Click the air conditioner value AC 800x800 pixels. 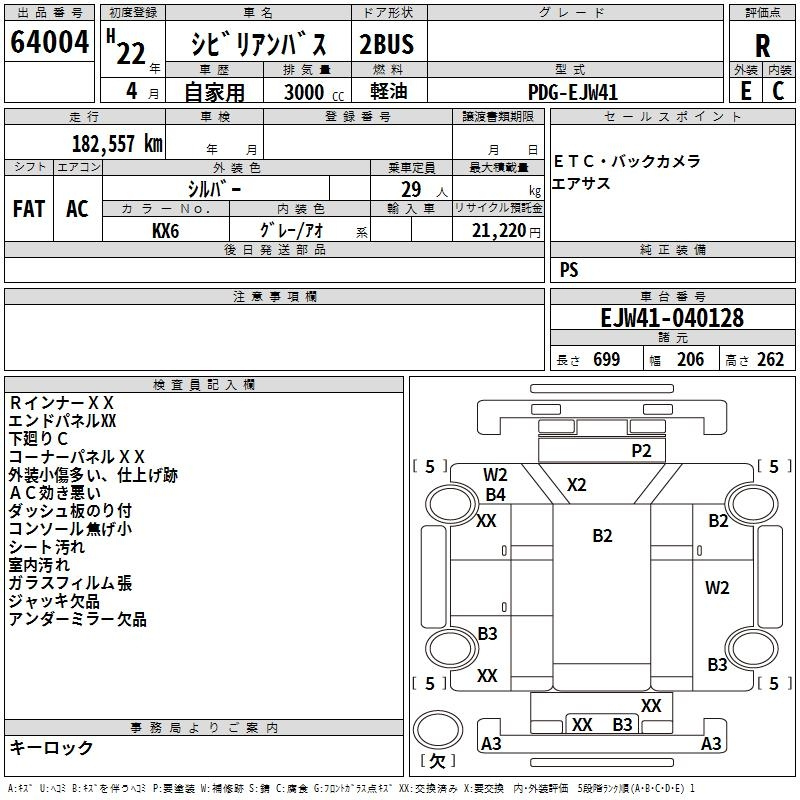(x=77, y=209)
